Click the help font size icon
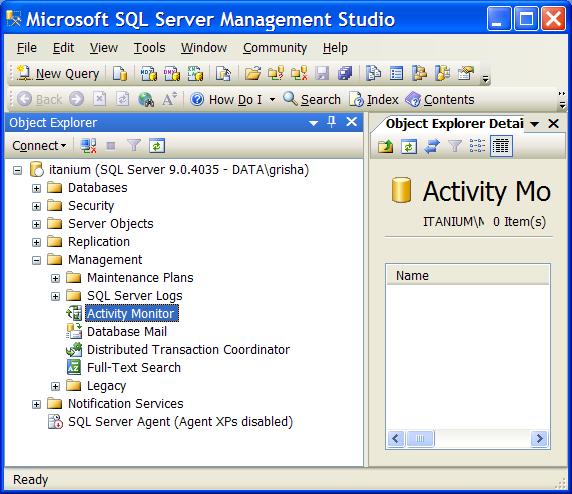The height and width of the screenshot is (494, 572). (x=169, y=99)
